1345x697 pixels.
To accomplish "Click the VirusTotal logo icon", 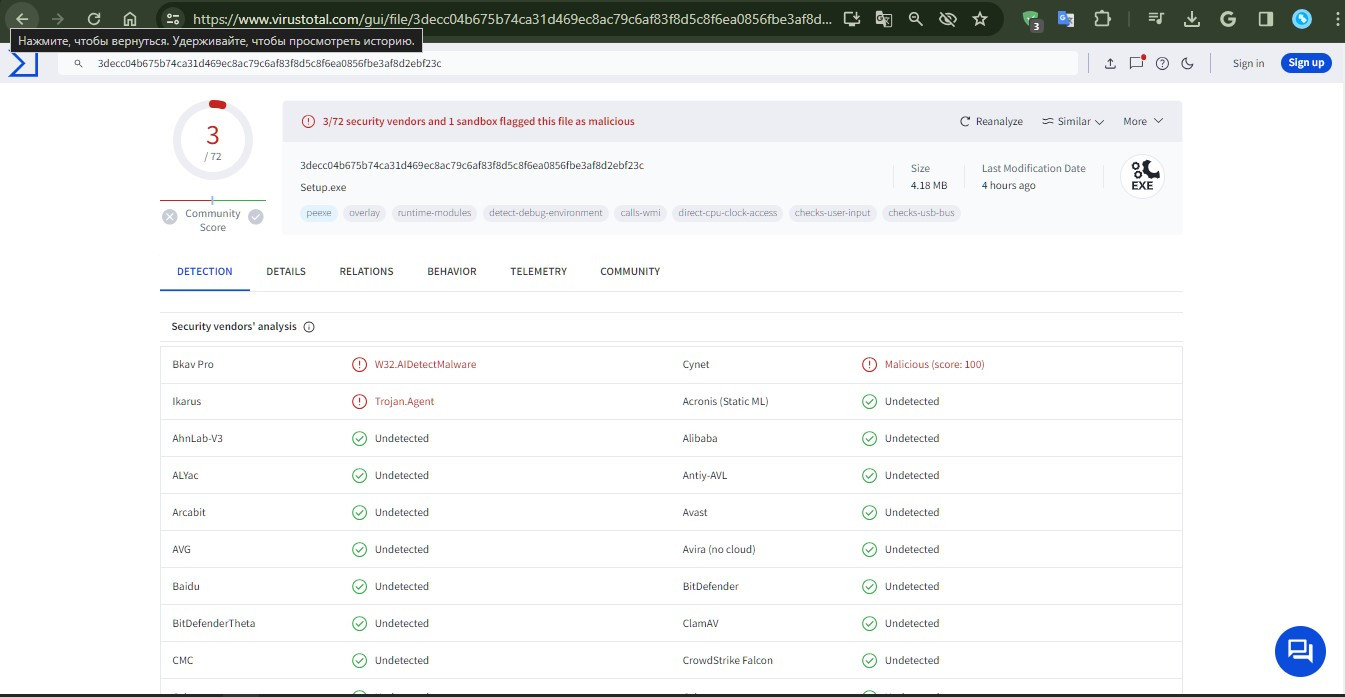I will pyautogui.click(x=22, y=64).
